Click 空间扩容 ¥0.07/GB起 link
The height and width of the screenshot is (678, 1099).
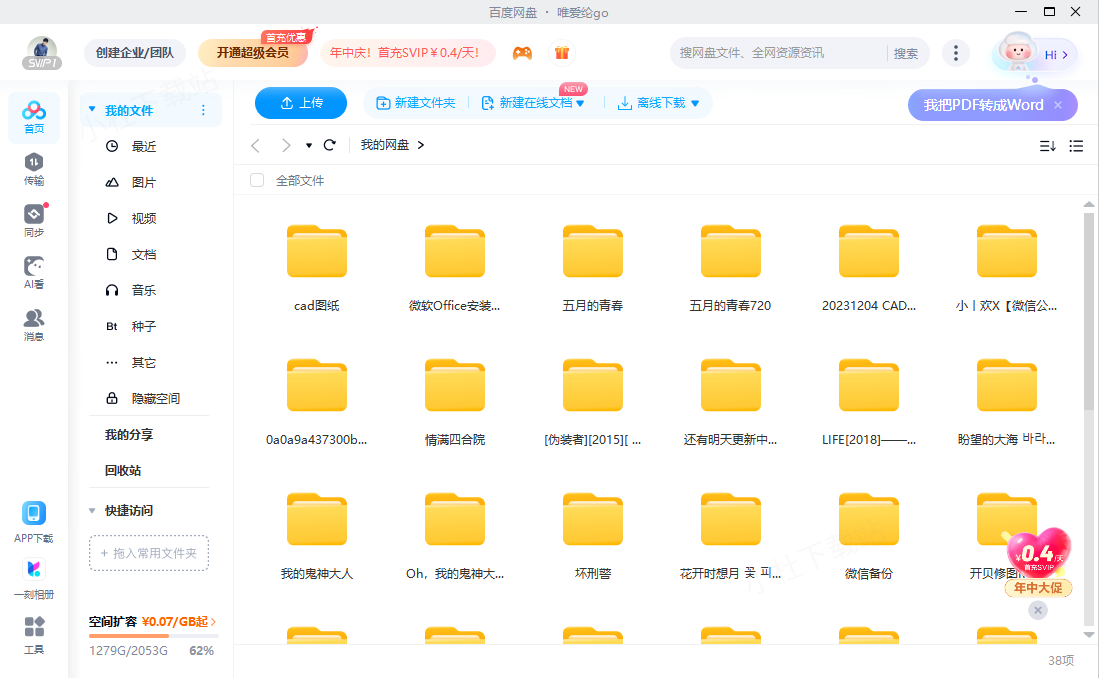tap(152, 621)
